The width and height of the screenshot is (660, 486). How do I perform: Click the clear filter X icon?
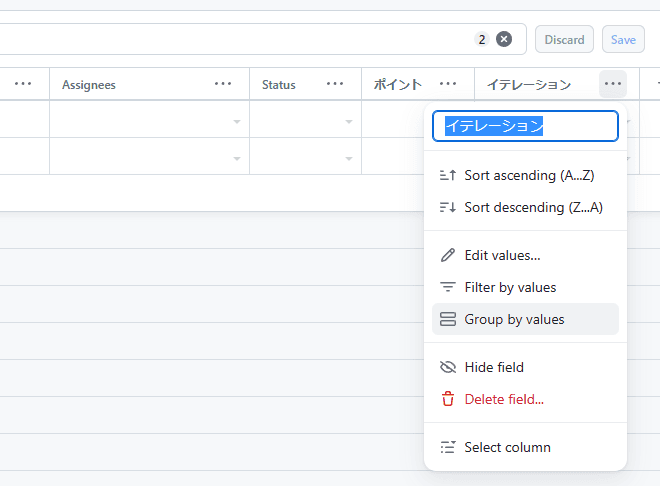504,39
